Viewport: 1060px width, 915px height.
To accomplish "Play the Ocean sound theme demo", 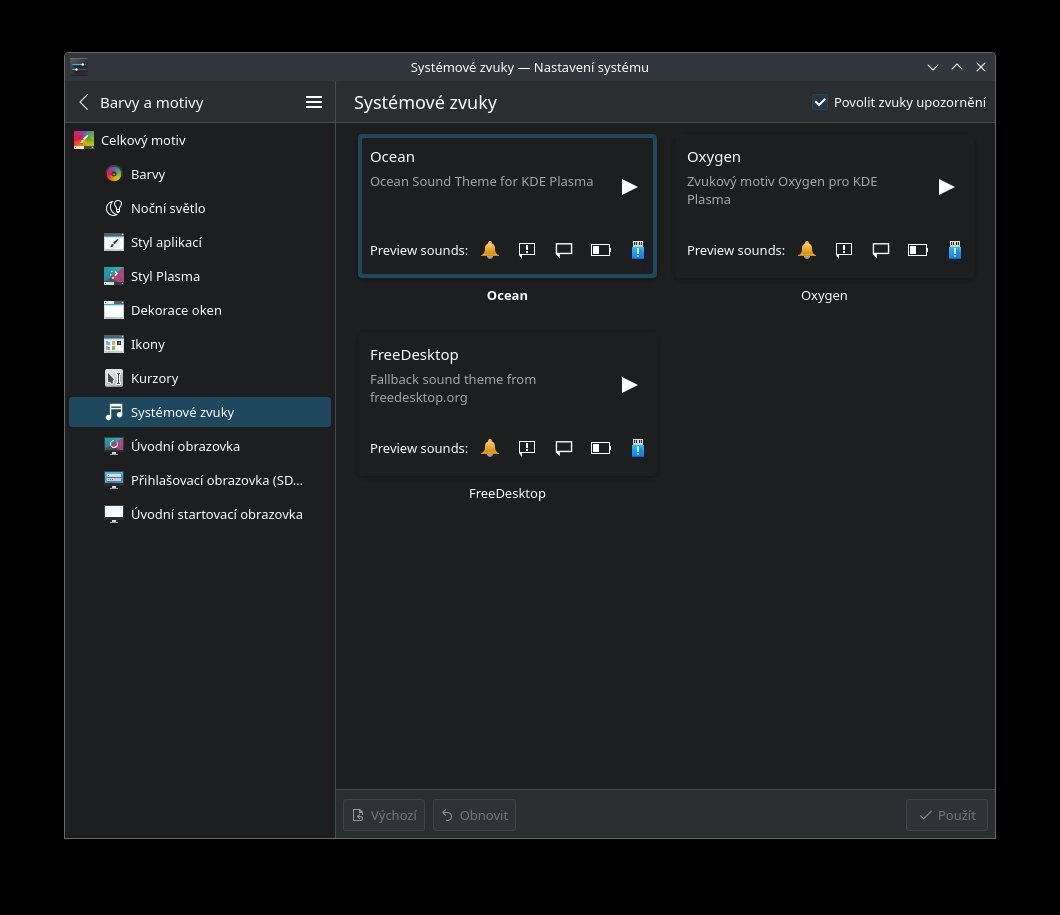I will tap(629, 187).
